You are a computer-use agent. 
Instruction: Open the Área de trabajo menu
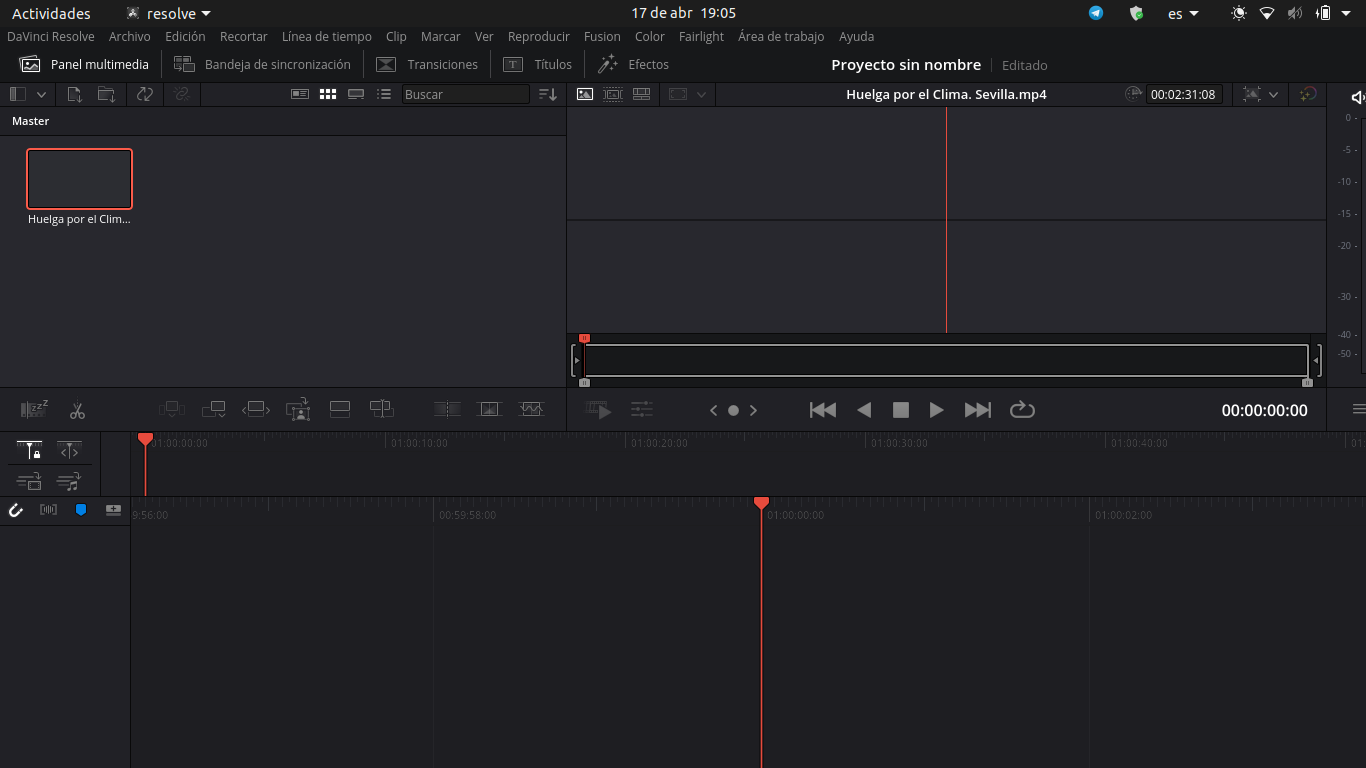click(781, 36)
